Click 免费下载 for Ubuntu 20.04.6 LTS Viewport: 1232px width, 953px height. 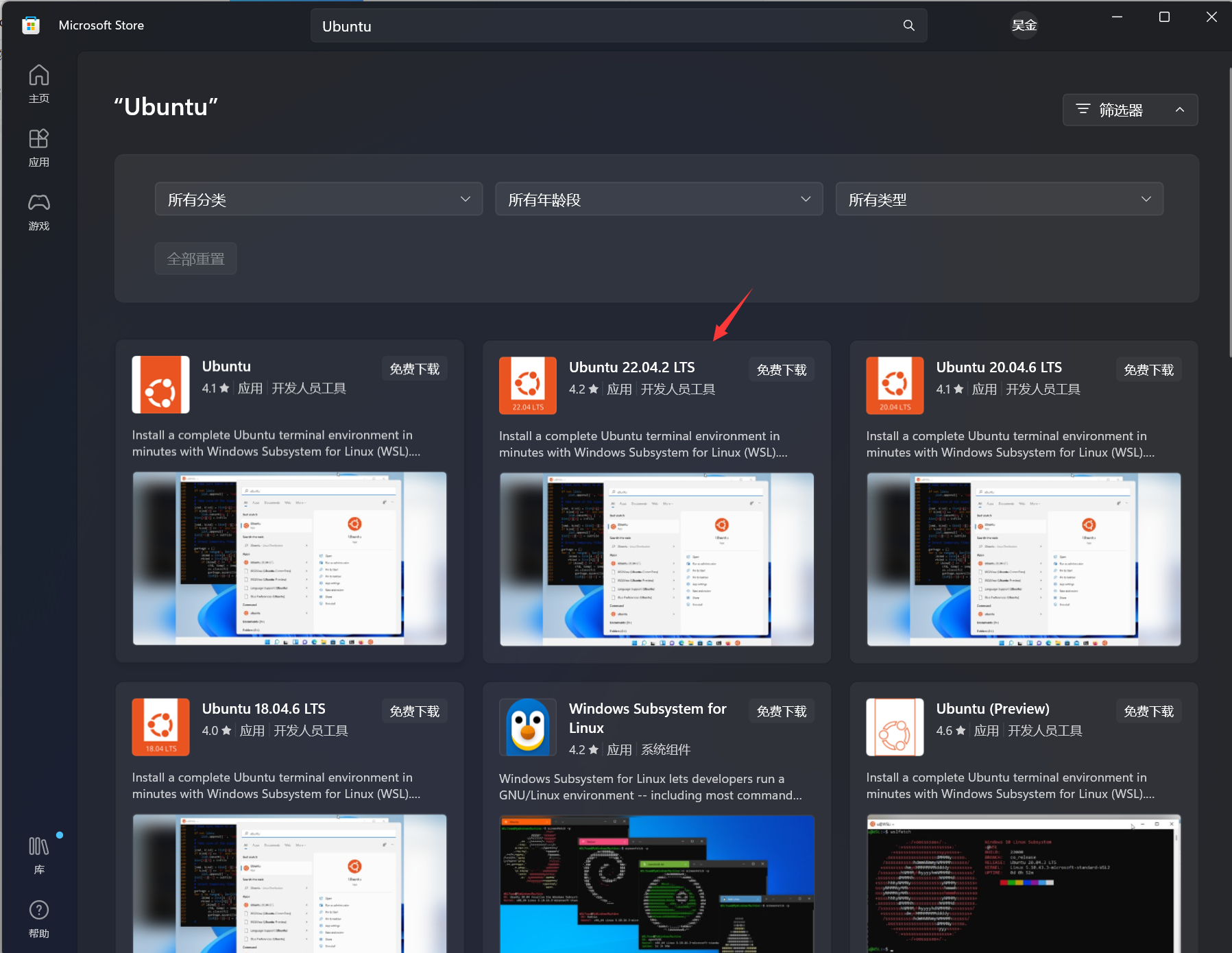pos(1148,370)
